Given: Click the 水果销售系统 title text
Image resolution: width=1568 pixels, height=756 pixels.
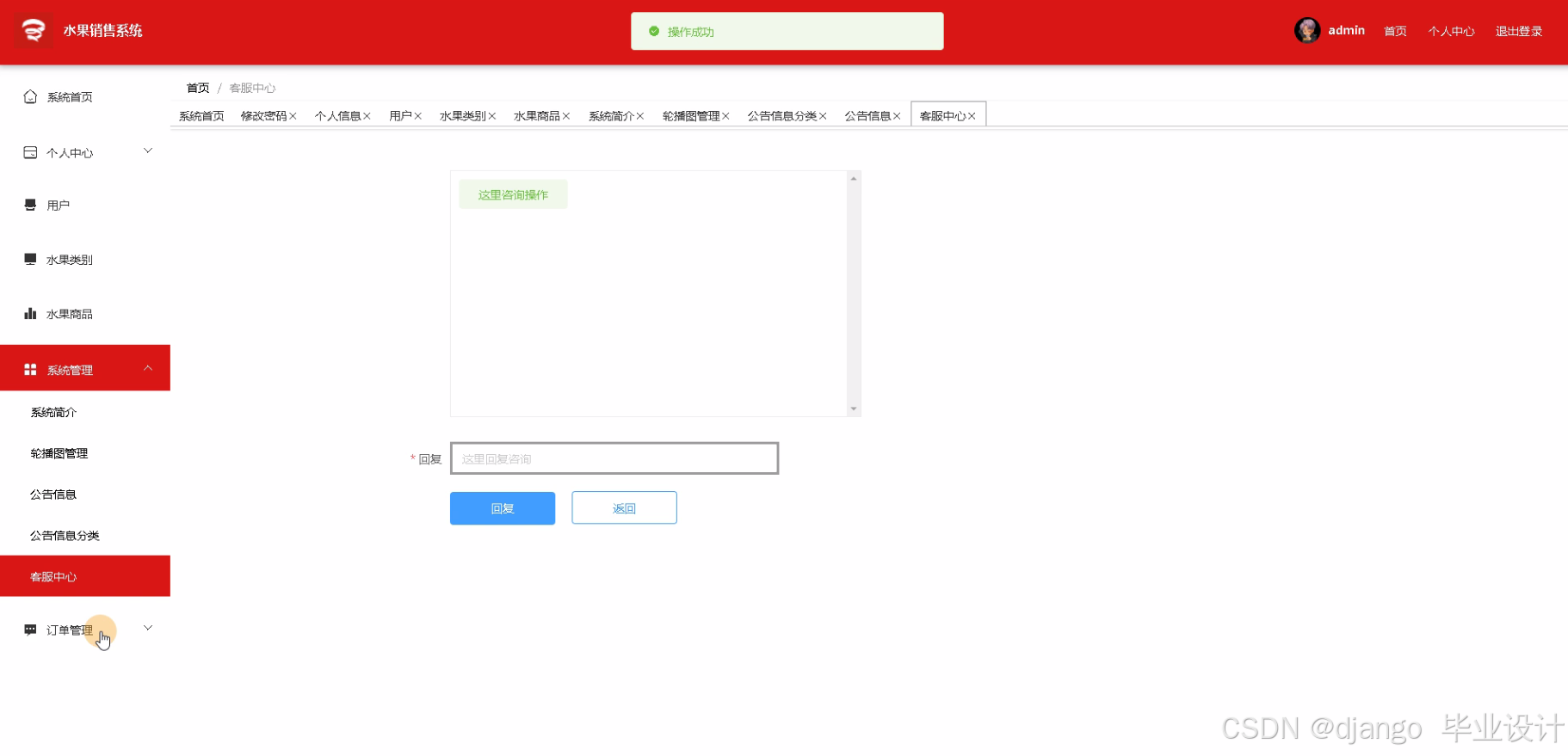Looking at the screenshot, I should point(102,30).
